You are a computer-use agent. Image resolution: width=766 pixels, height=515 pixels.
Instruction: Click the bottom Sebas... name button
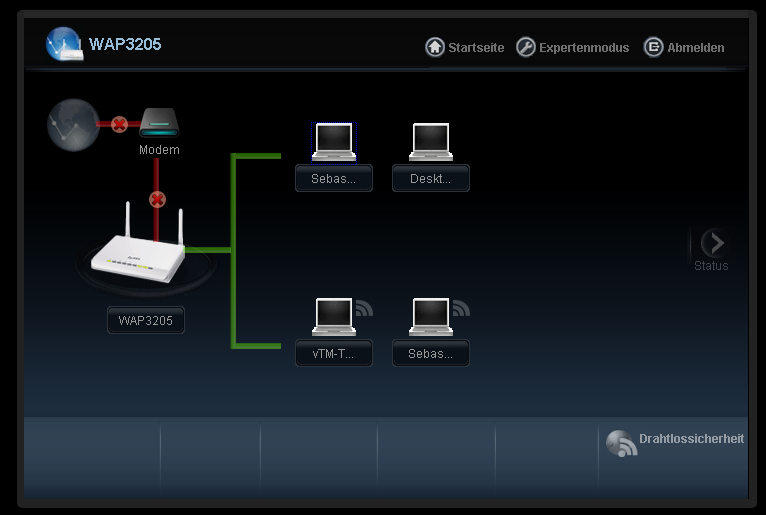coord(430,353)
